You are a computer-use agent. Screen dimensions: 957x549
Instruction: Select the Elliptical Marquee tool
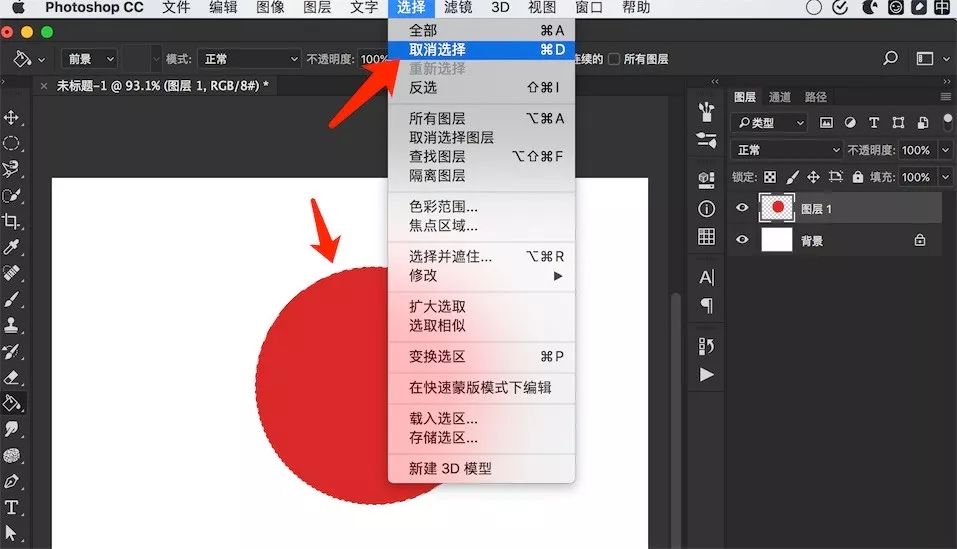11,143
